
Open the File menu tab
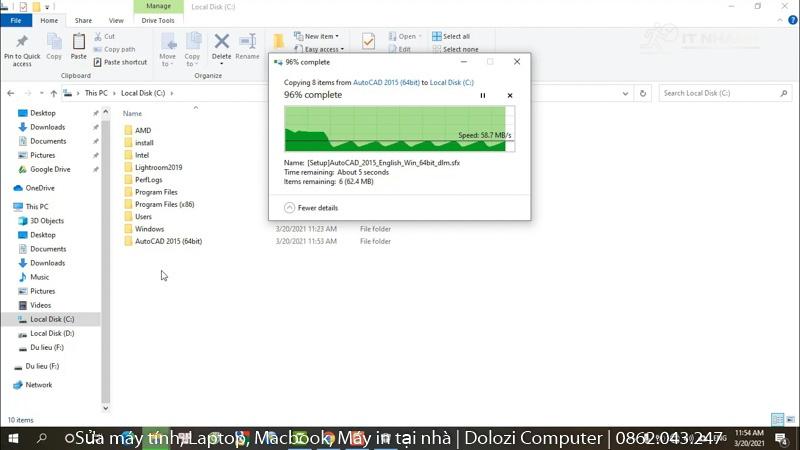point(16,20)
